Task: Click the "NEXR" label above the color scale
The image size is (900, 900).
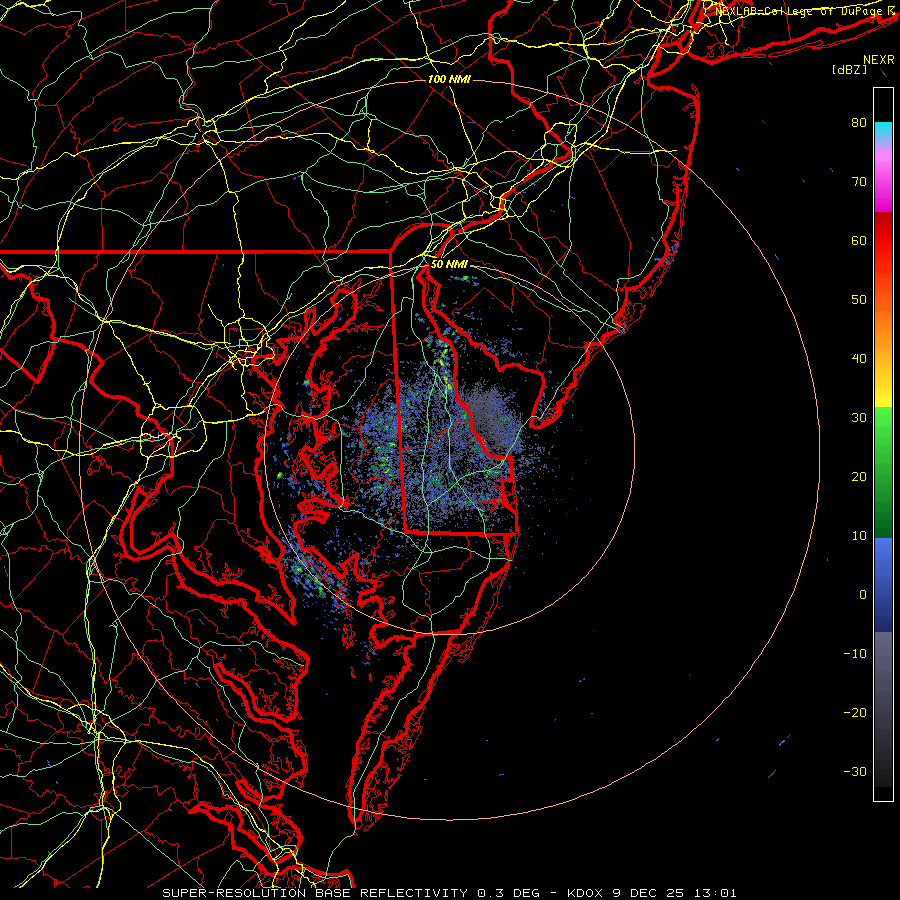Action: (879, 60)
